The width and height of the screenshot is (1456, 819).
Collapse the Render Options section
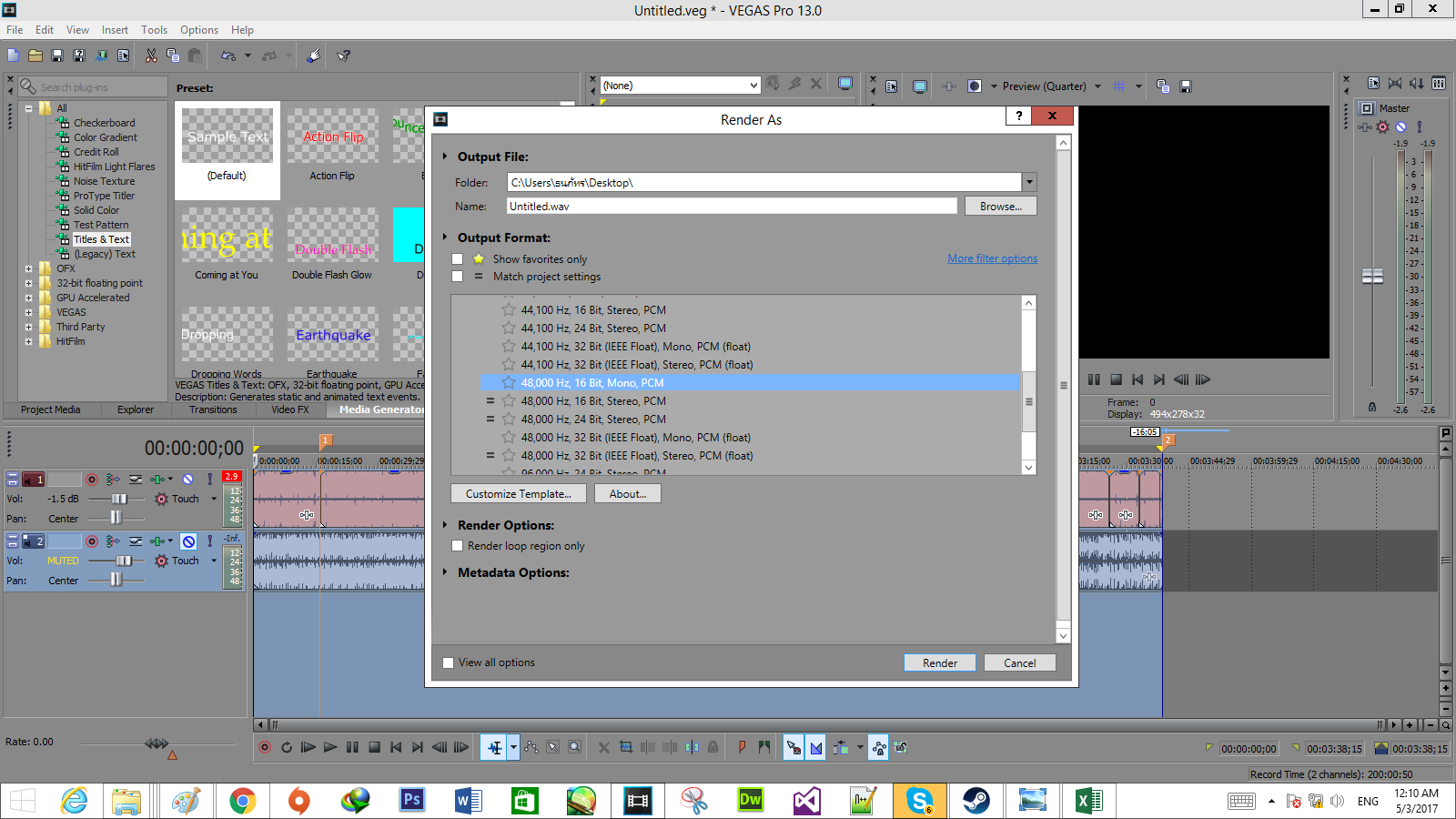445,525
